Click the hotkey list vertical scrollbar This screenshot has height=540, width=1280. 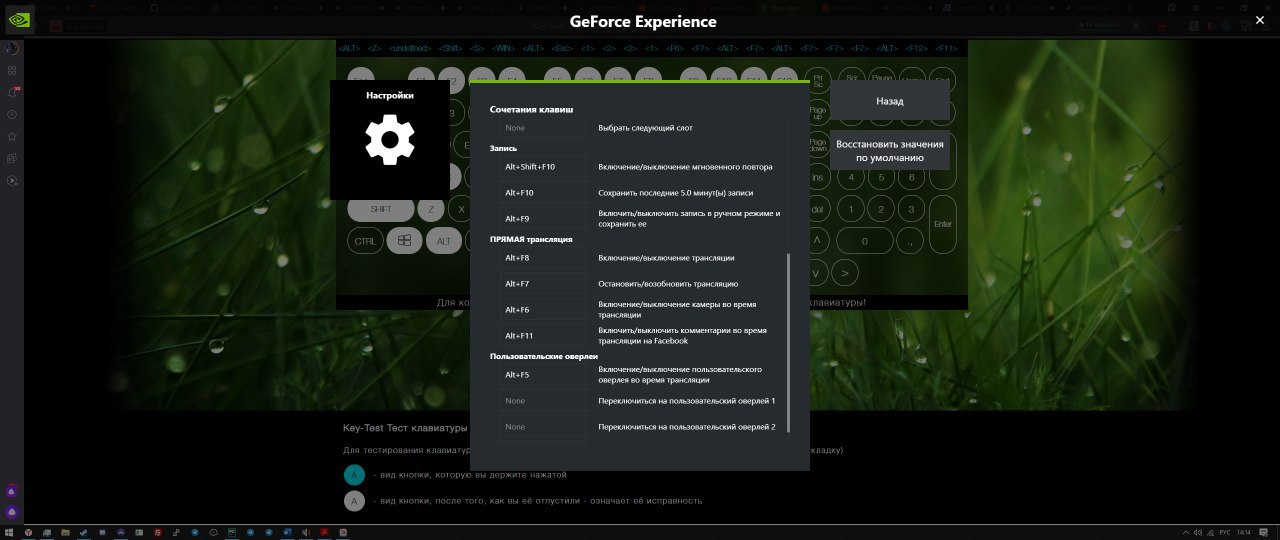click(x=788, y=342)
